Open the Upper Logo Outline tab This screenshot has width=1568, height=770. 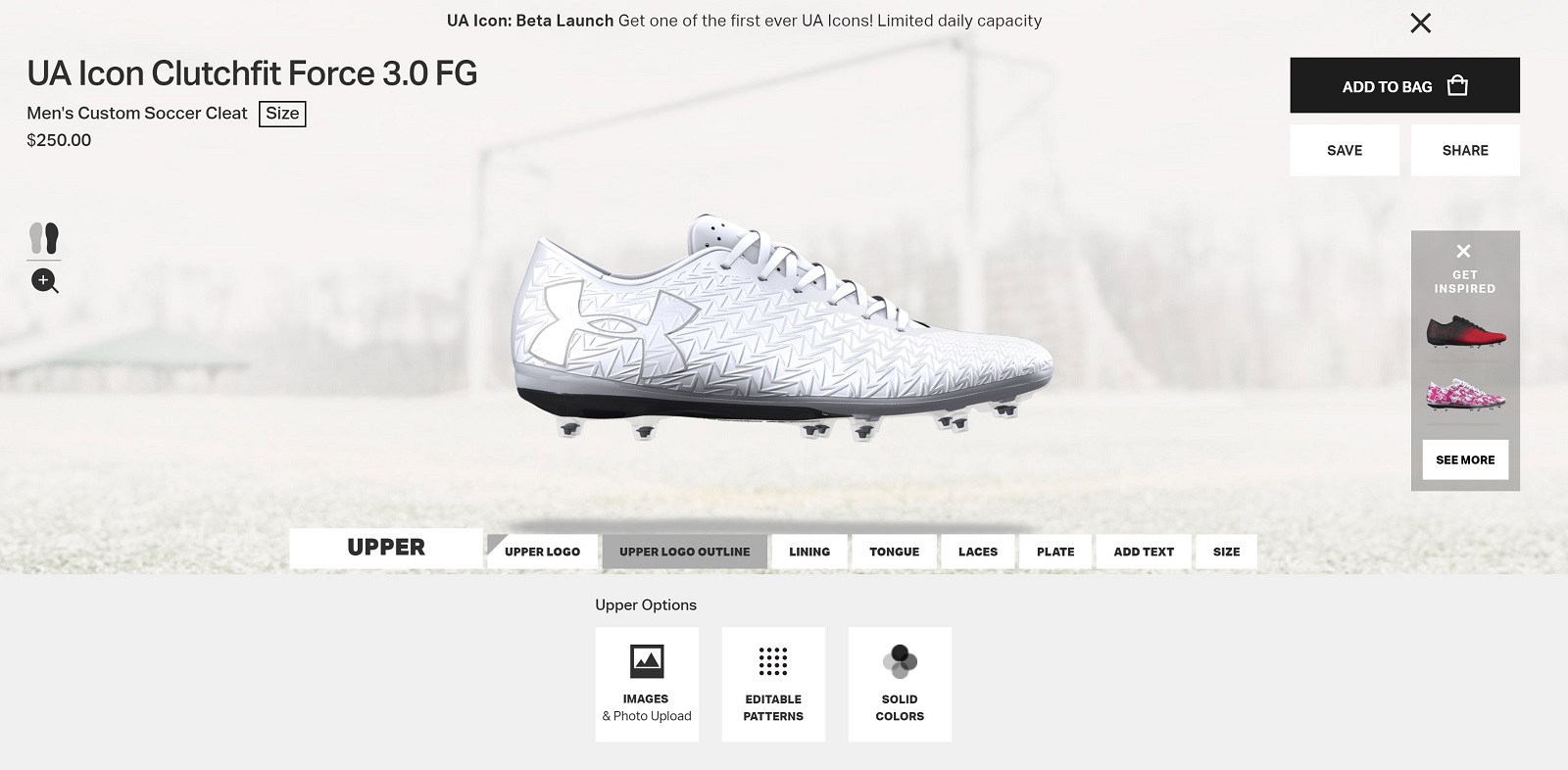click(684, 552)
